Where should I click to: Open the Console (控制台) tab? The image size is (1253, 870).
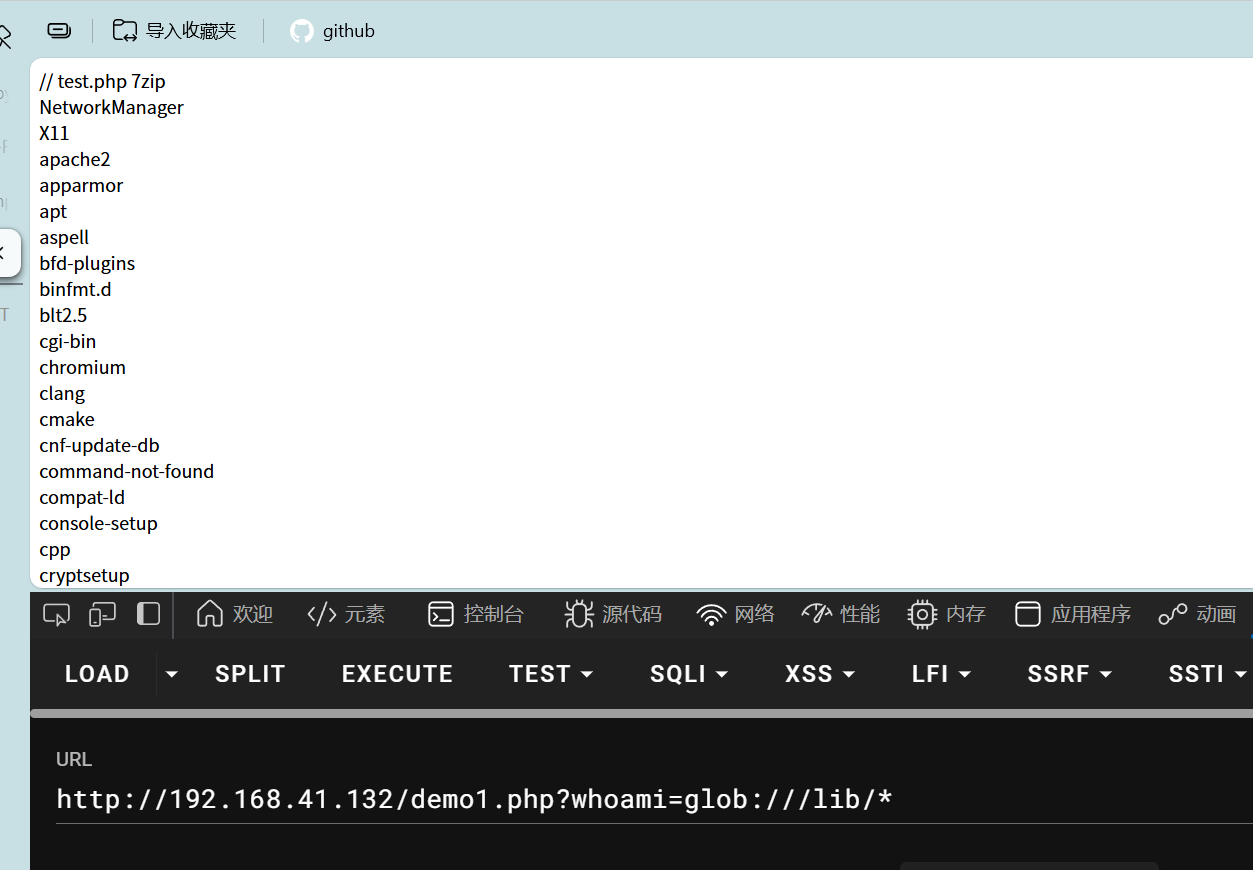475,614
